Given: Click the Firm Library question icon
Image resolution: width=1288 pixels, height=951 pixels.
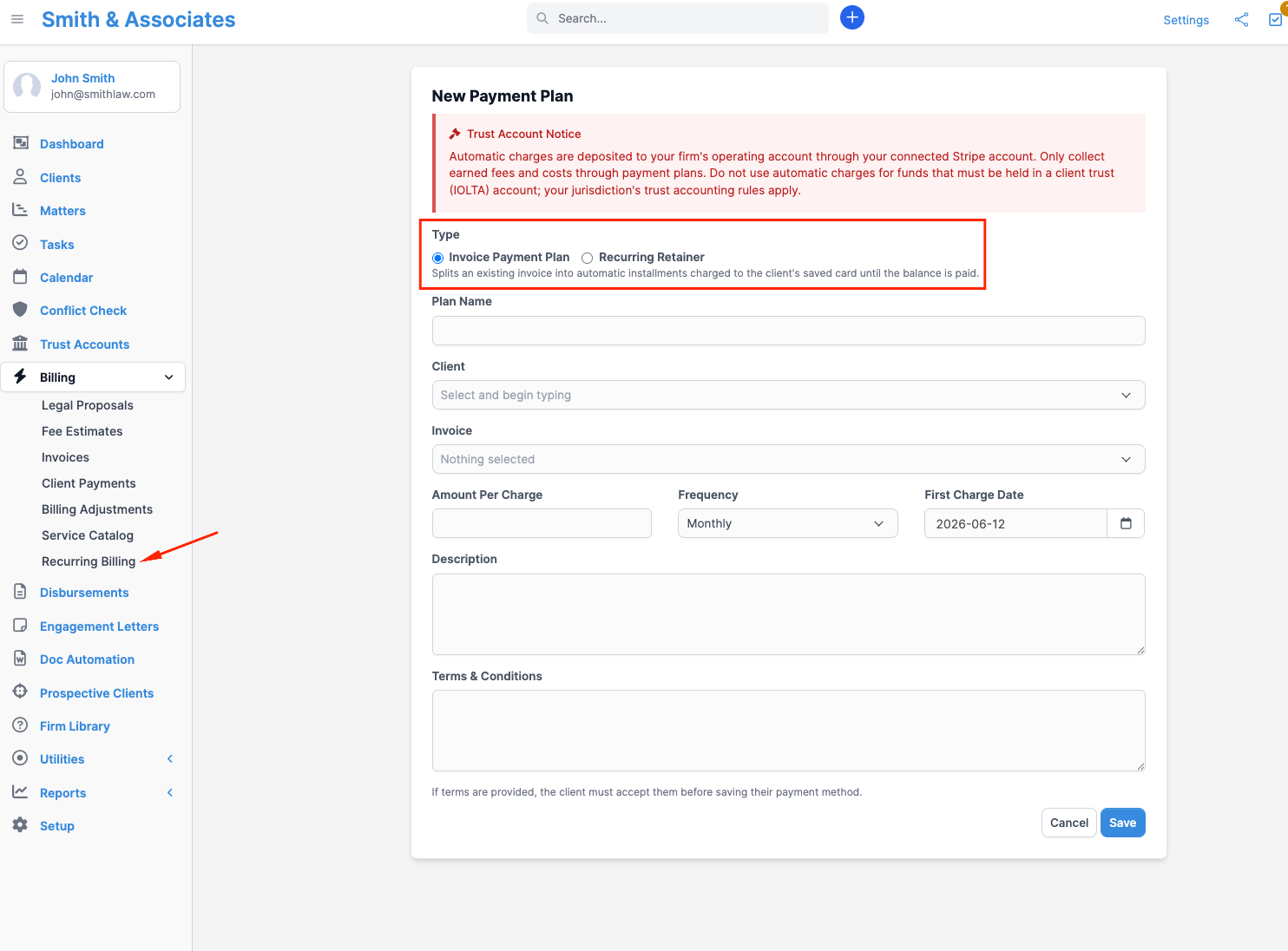Looking at the screenshot, I should [21, 725].
